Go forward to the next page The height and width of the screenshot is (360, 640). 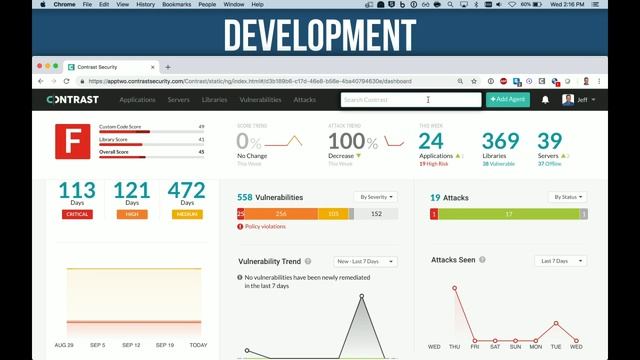point(53,81)
